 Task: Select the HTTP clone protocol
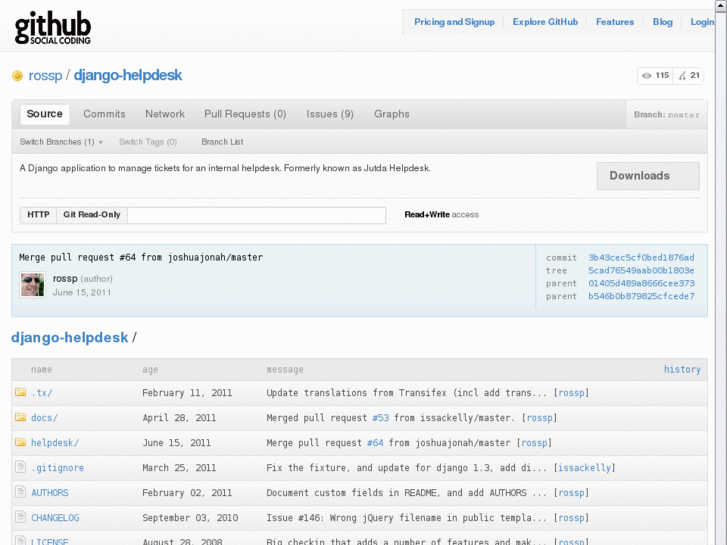[38, 215]
